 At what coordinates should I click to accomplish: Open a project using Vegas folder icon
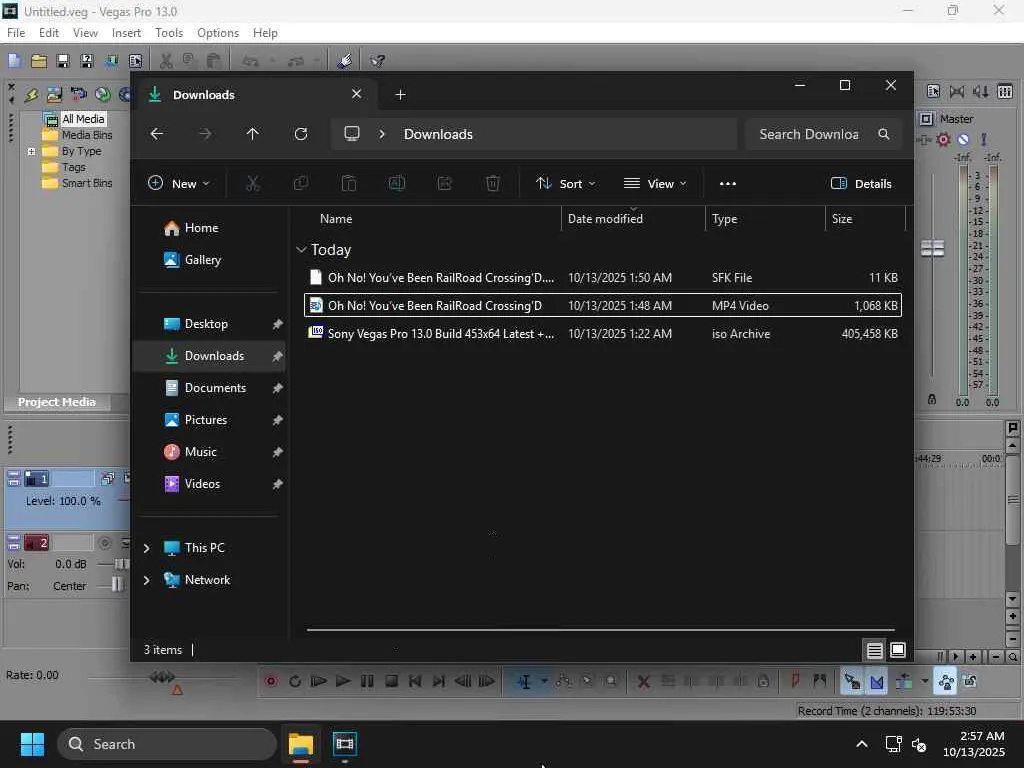39,61
